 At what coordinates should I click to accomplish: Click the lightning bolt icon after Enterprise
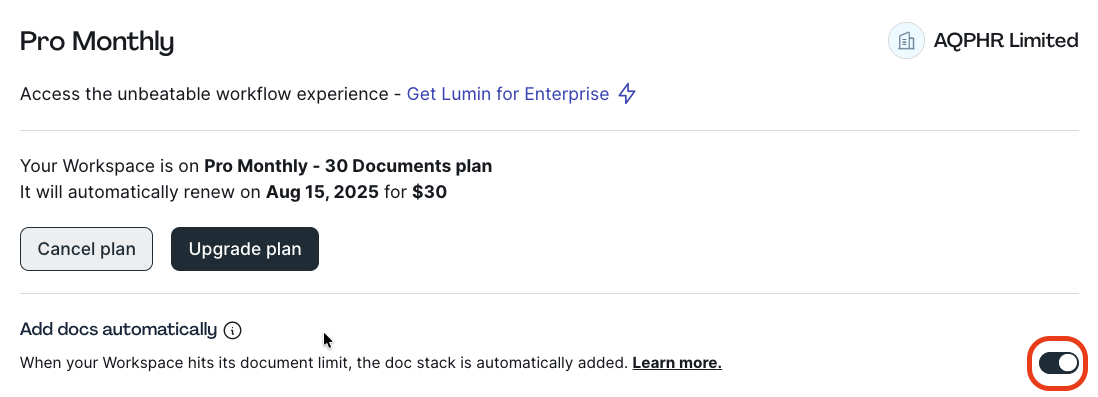tap(627, 94)
